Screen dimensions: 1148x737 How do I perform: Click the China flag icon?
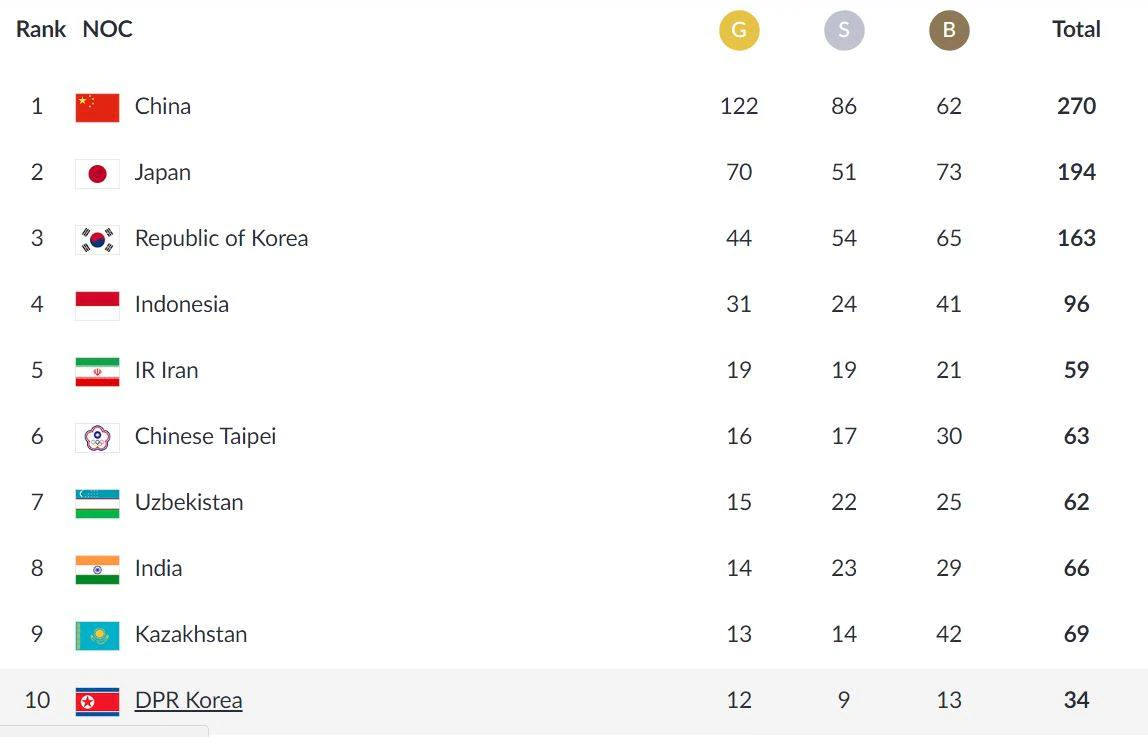pyautogui.click(x=97, y=108)
